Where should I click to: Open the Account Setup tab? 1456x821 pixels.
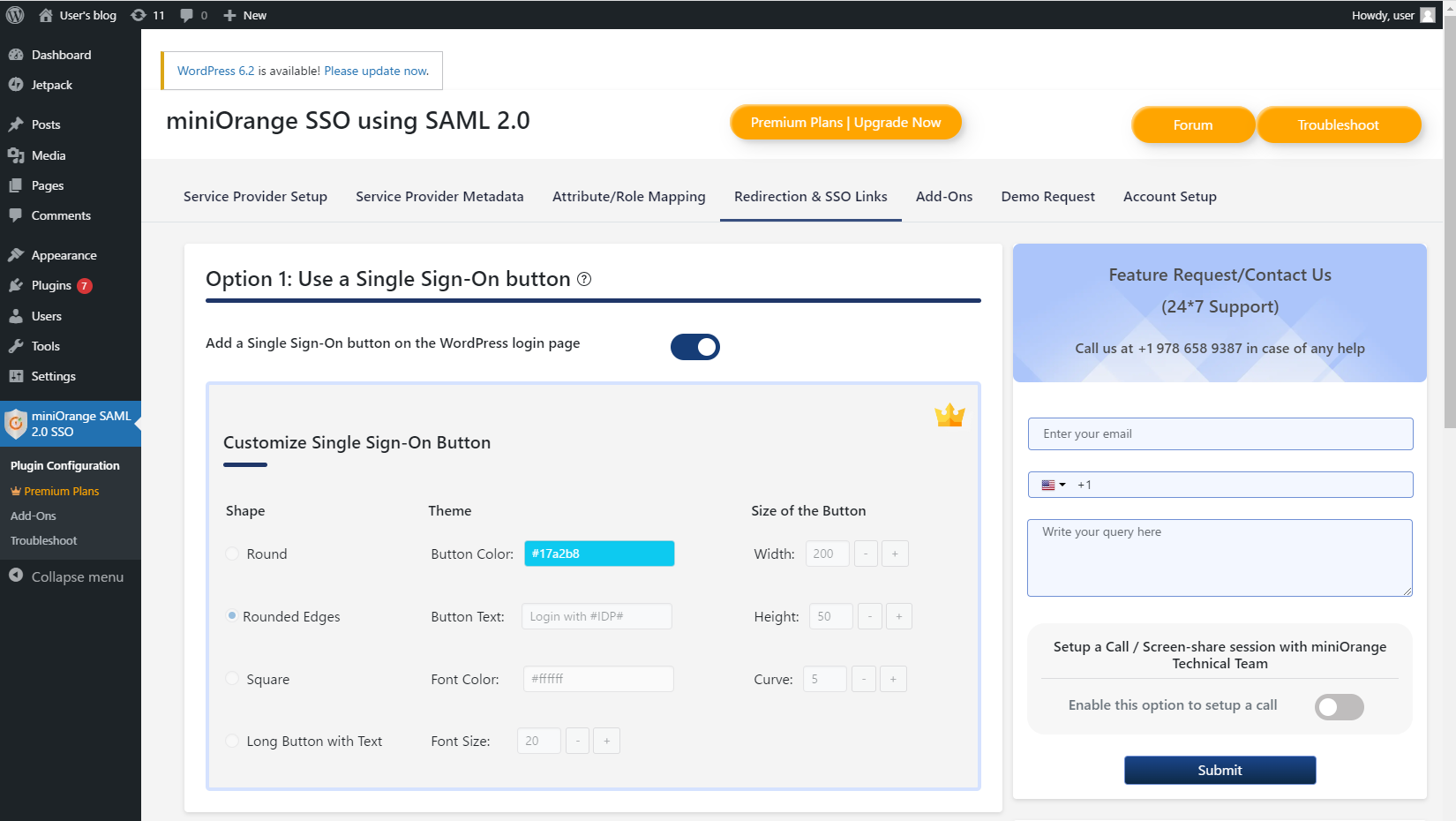click(1169, 196)
